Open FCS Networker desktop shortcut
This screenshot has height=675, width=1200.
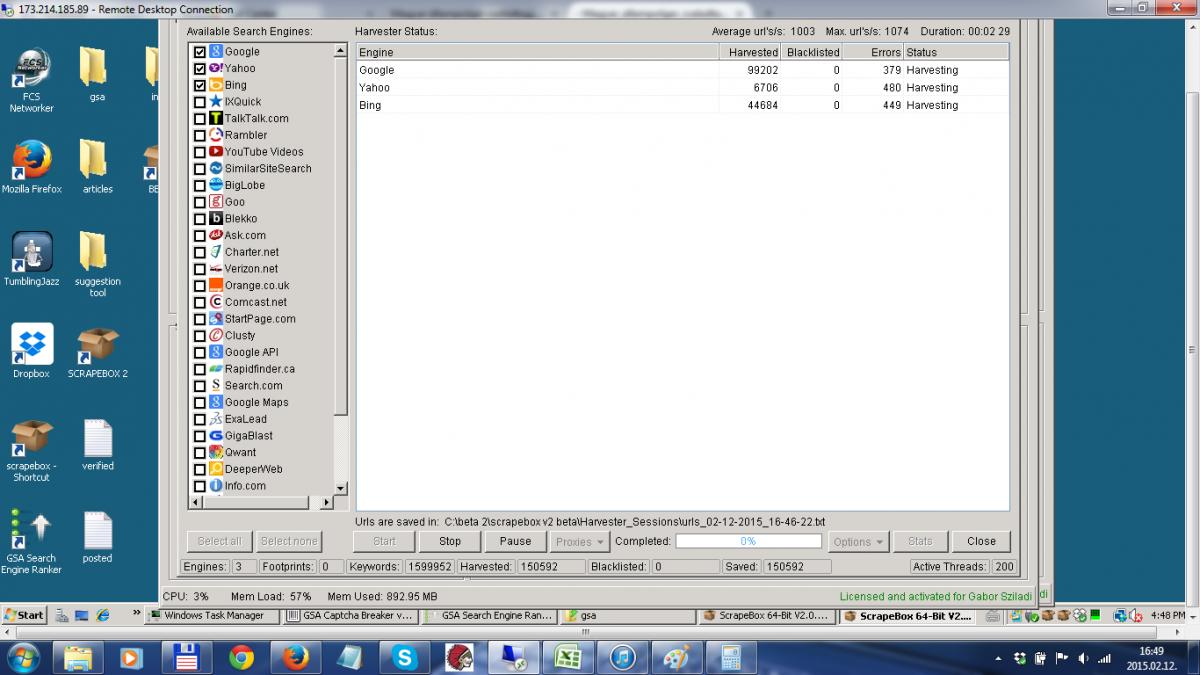pyautogui.click(x=31, y=80)
